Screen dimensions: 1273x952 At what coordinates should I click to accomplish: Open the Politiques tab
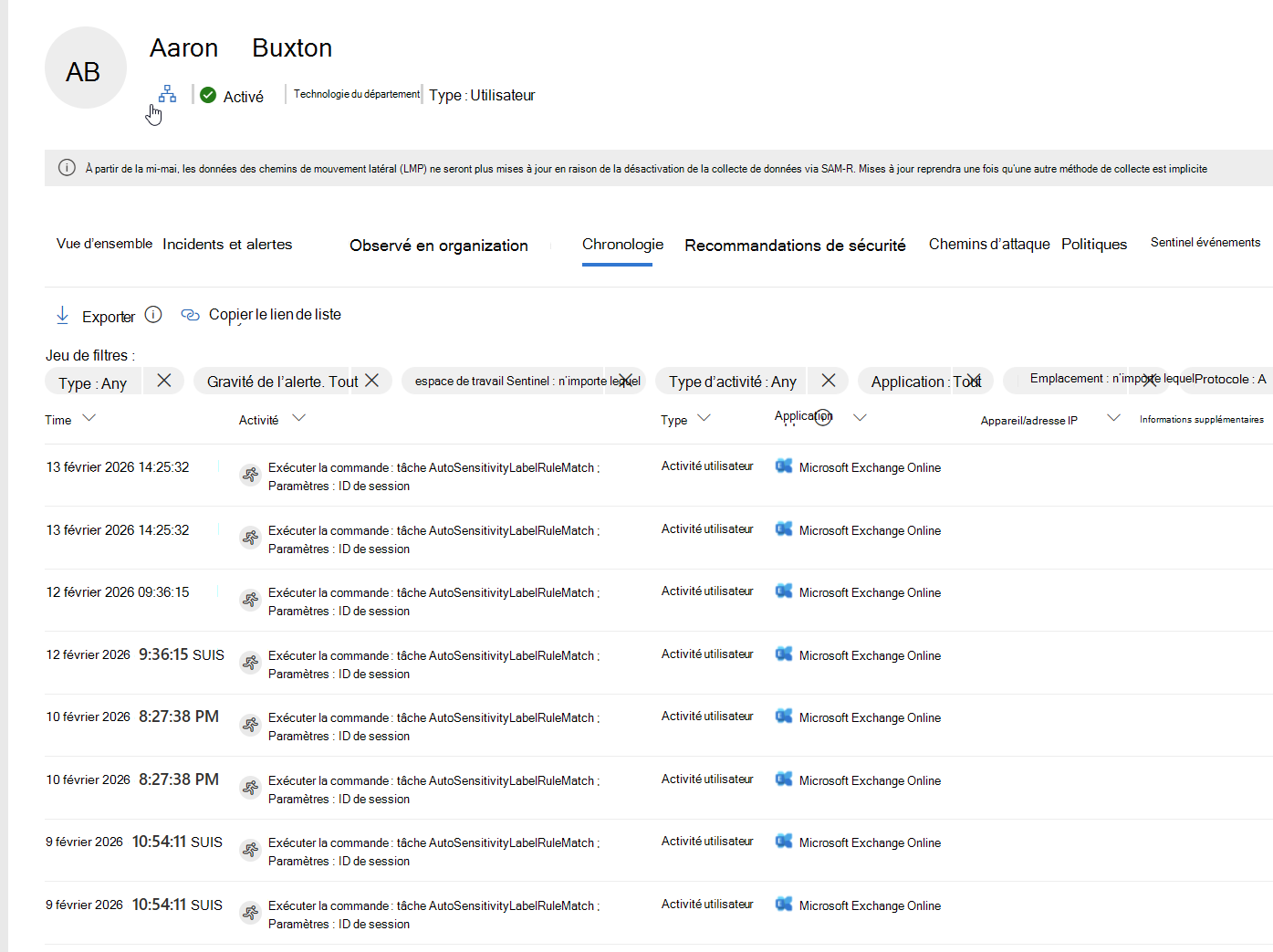point(1094,245)
